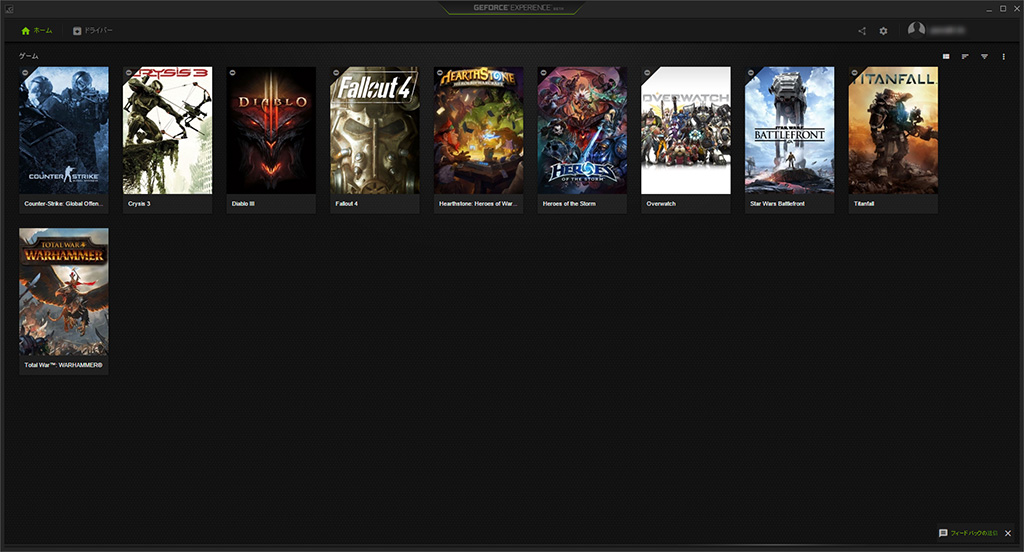1024x552 pixels.
Task: Switch games to grid view
Action: coord(946,57)
